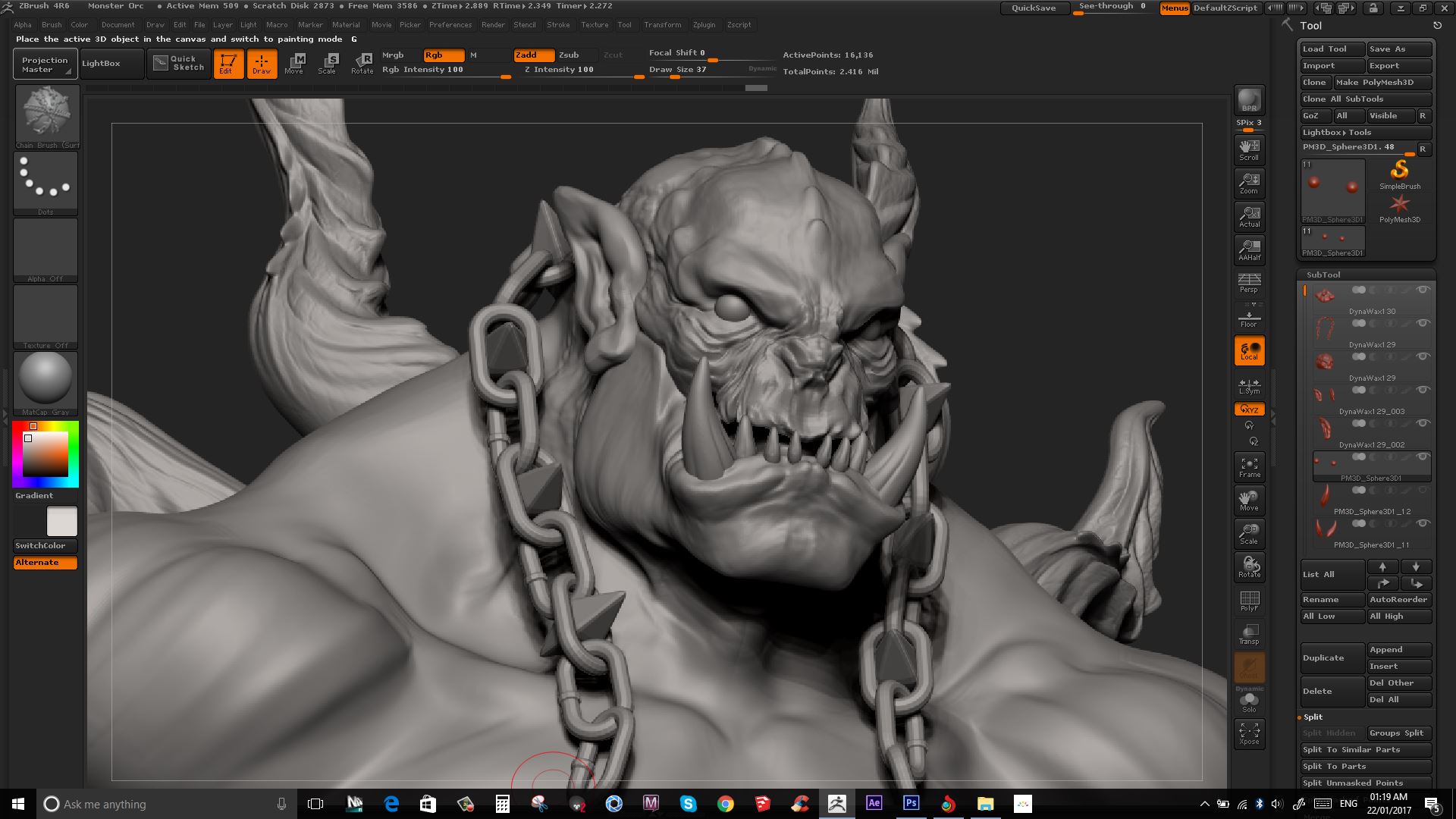Click the Append button
This screenshot has height=819, width=1456.
1399,649
